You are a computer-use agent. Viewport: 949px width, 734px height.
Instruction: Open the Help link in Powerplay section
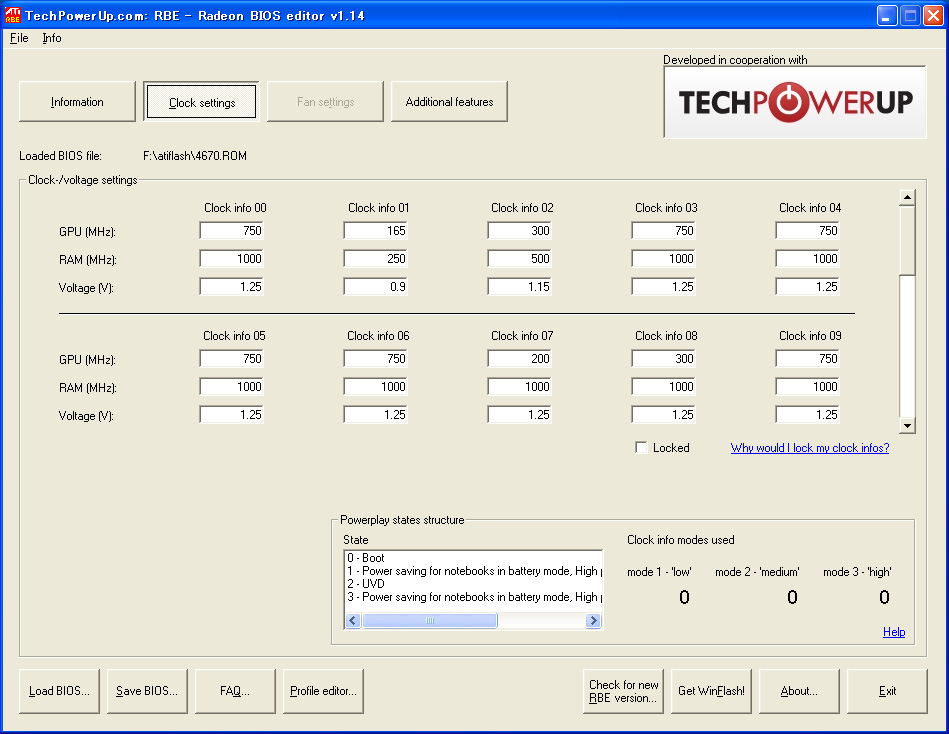point(893,632)
